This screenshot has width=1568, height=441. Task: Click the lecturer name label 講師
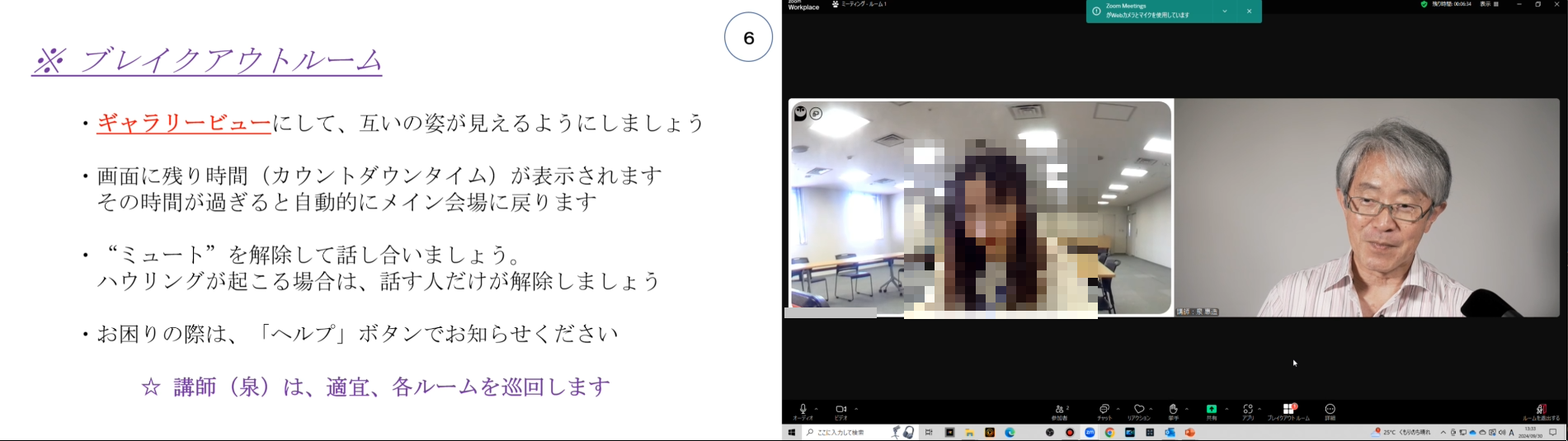(x=1197, y=312)
